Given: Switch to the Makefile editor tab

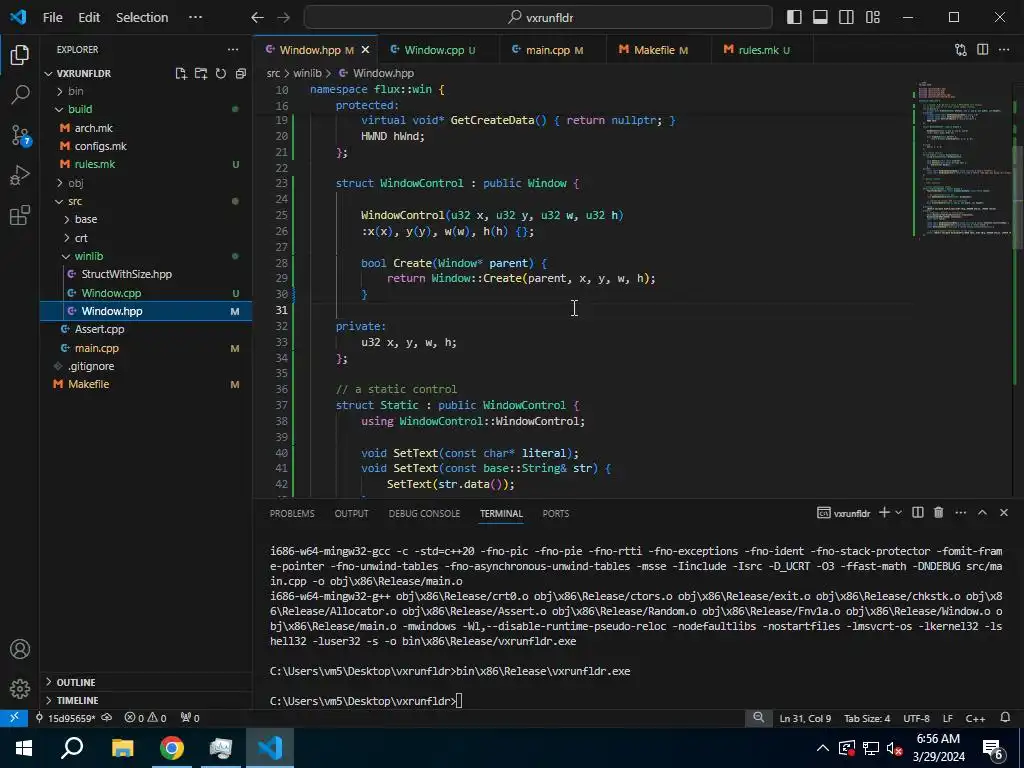Looking at the screenshot, I should [658, 50].
